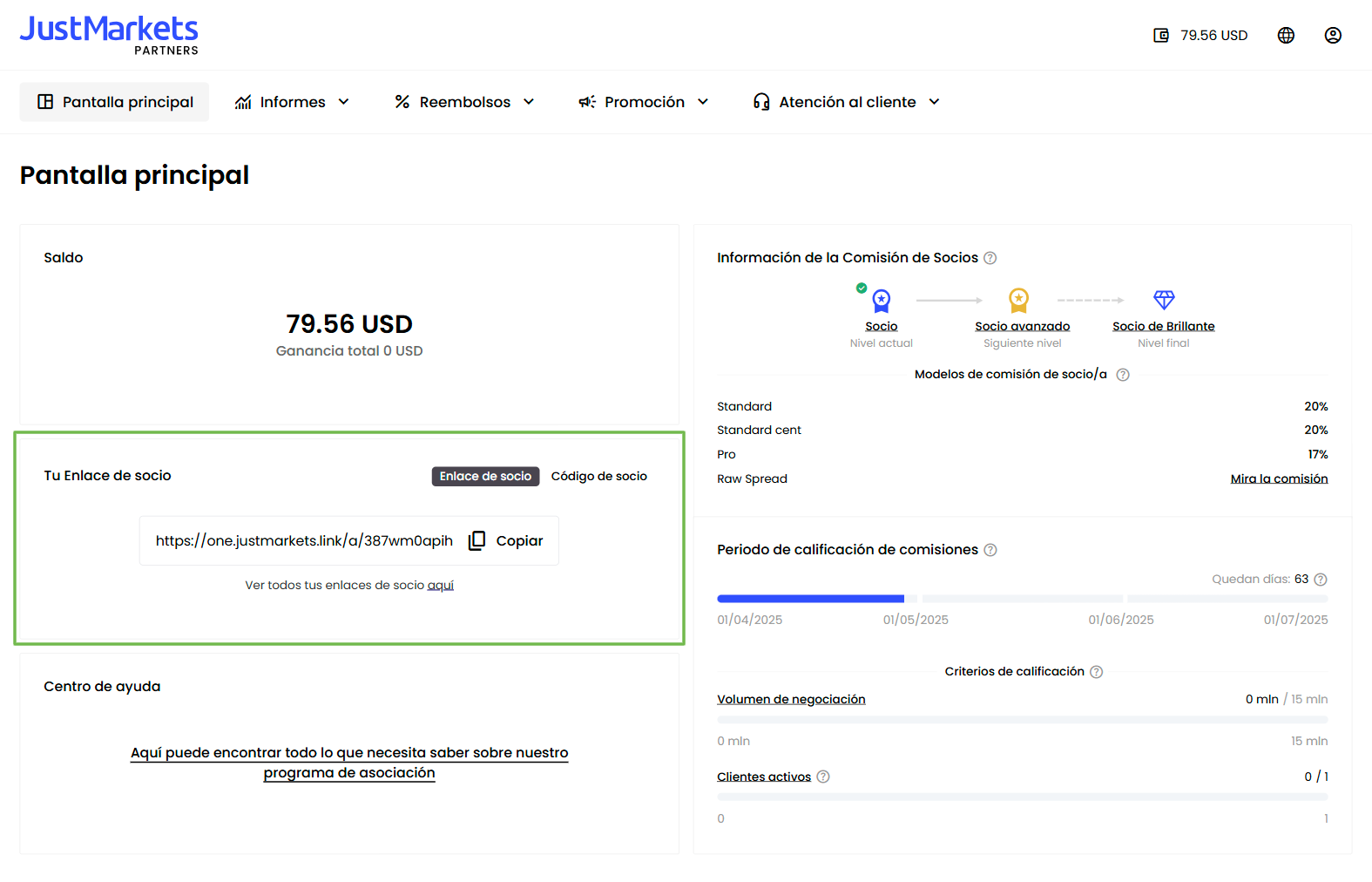This screenshot has height=882, width=1372.
Task: Open the user profile icon
Action: 1333,35
